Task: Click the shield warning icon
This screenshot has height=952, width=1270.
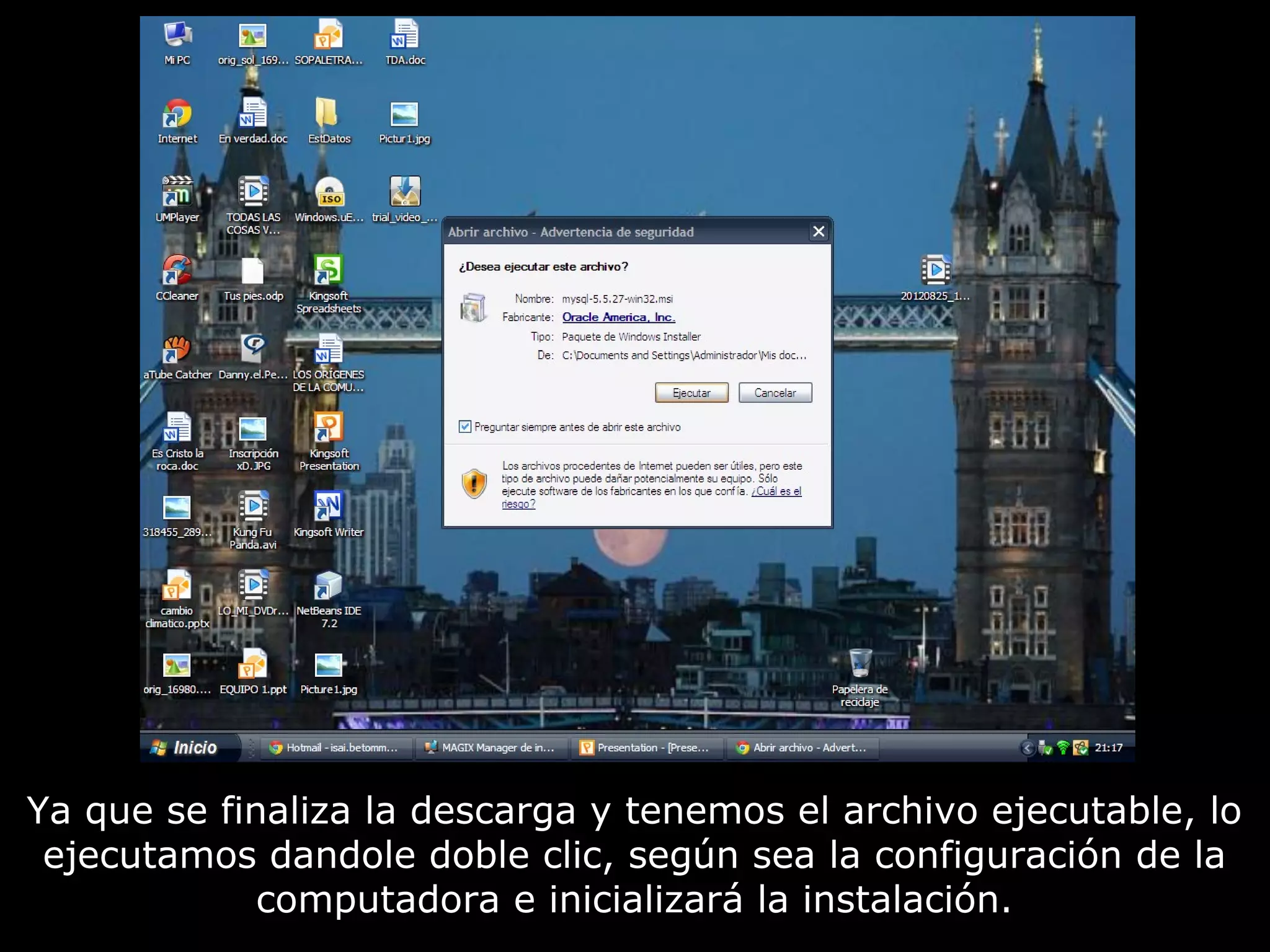Action: (474, 483)
